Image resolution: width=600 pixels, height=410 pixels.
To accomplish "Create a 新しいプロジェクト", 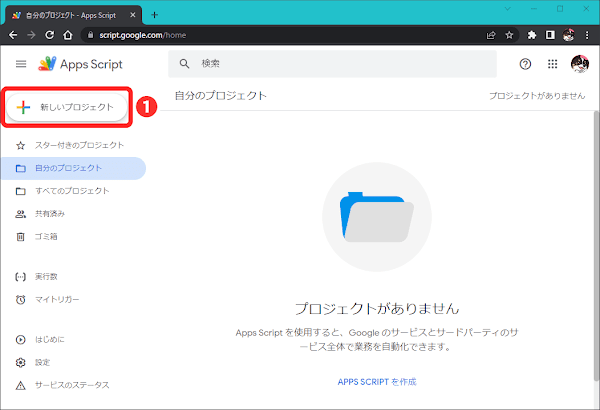I will point(67,107).
